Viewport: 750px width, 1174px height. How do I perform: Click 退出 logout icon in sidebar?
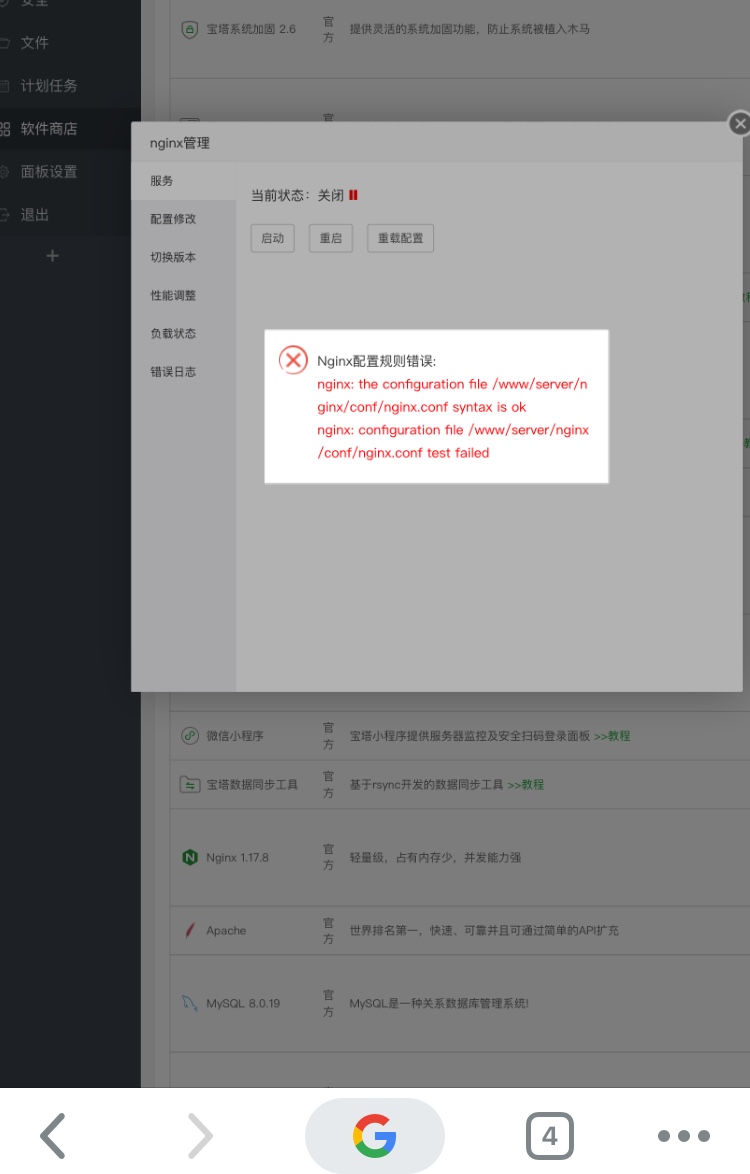4,215
